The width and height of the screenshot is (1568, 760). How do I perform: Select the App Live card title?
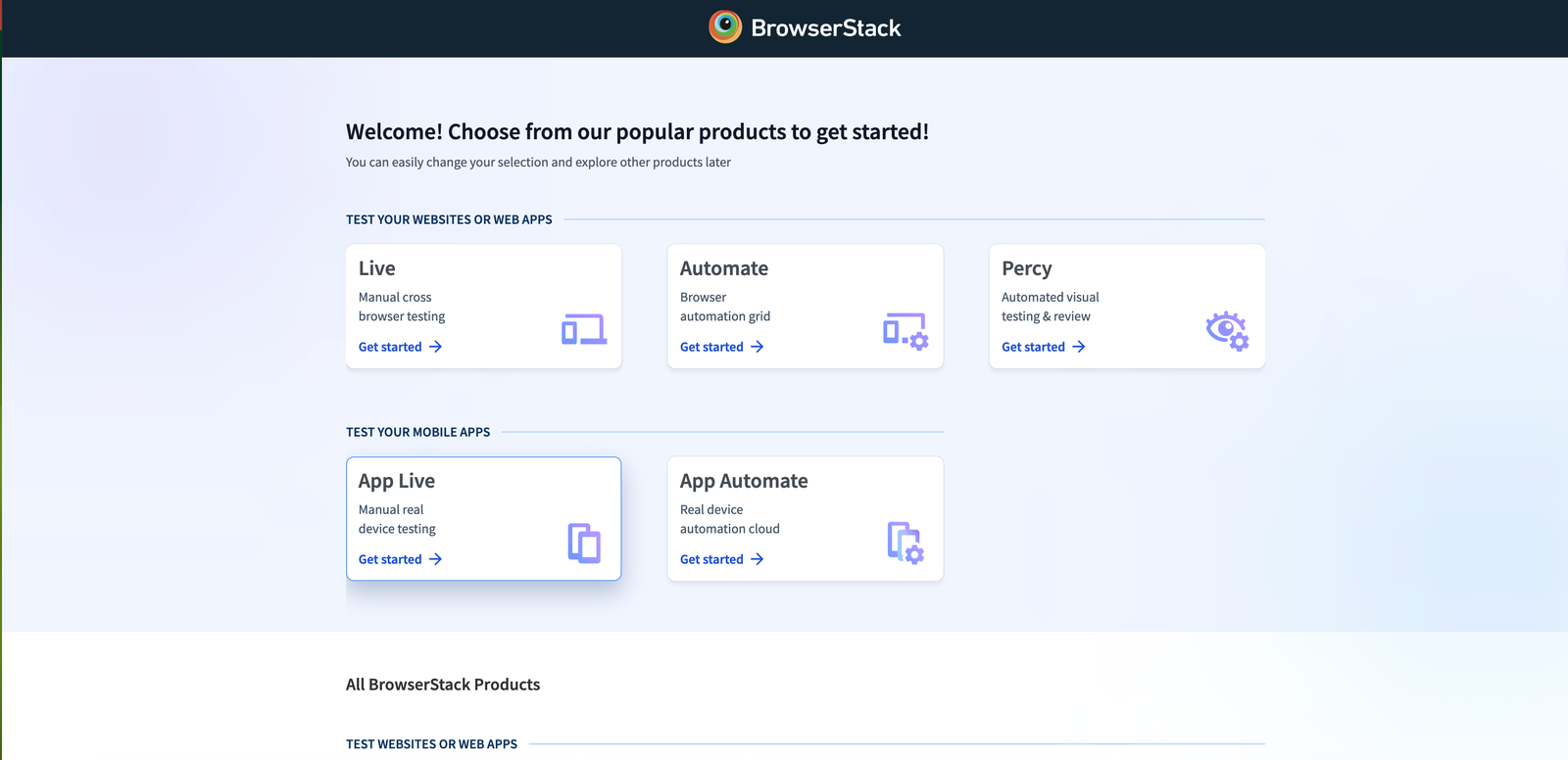397,481
